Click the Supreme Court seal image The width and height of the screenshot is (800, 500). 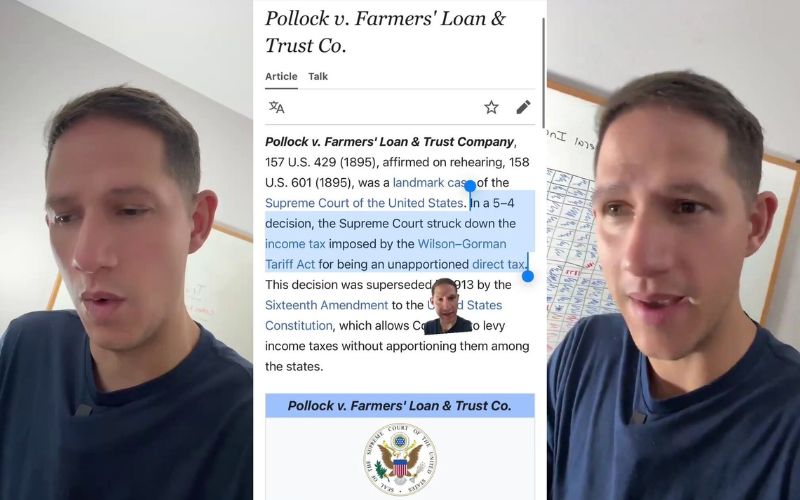pyautogui.click(x=400, y=459)
